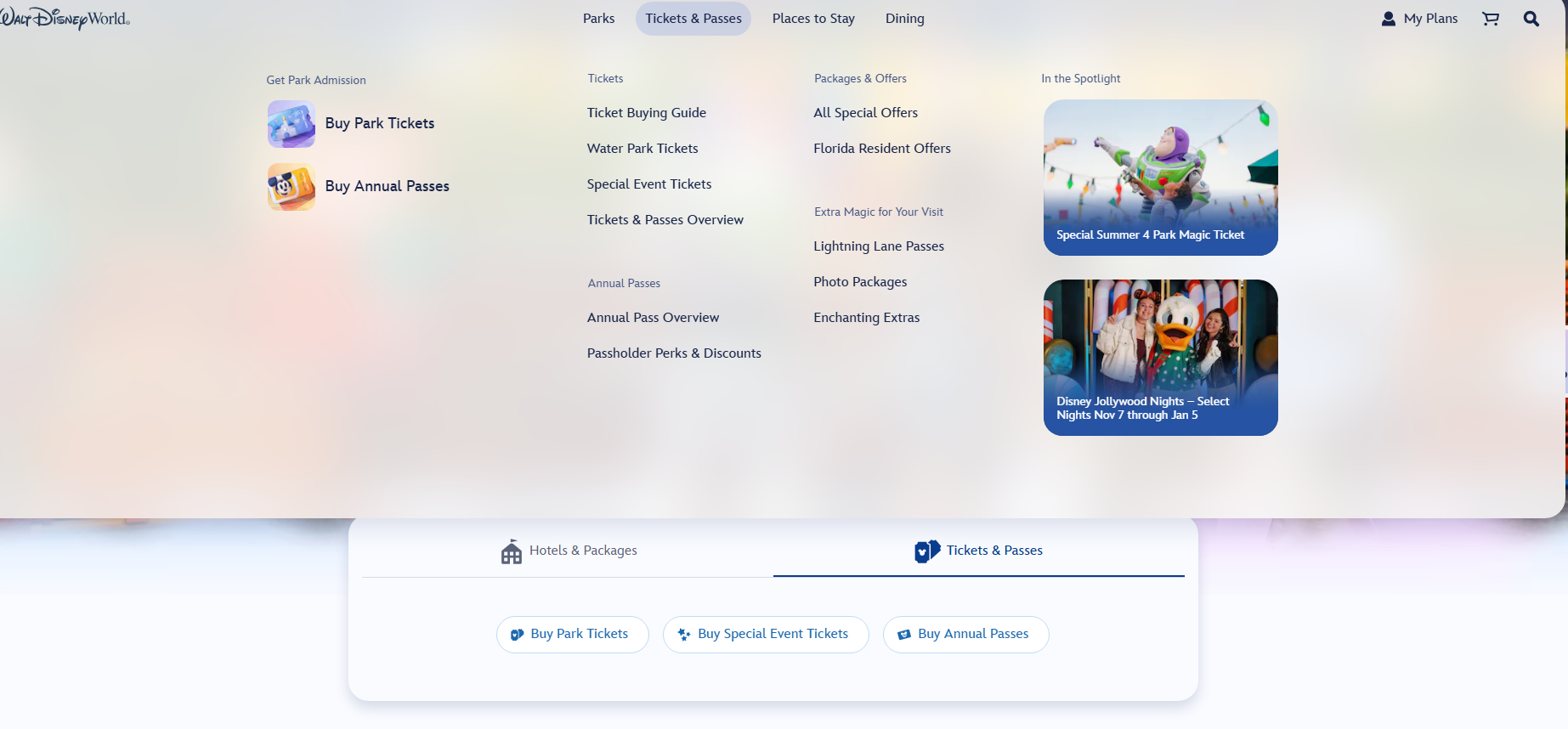Click the pass icon on Buy Annual Passes button
1568x729 pixels.
(904, 635)
